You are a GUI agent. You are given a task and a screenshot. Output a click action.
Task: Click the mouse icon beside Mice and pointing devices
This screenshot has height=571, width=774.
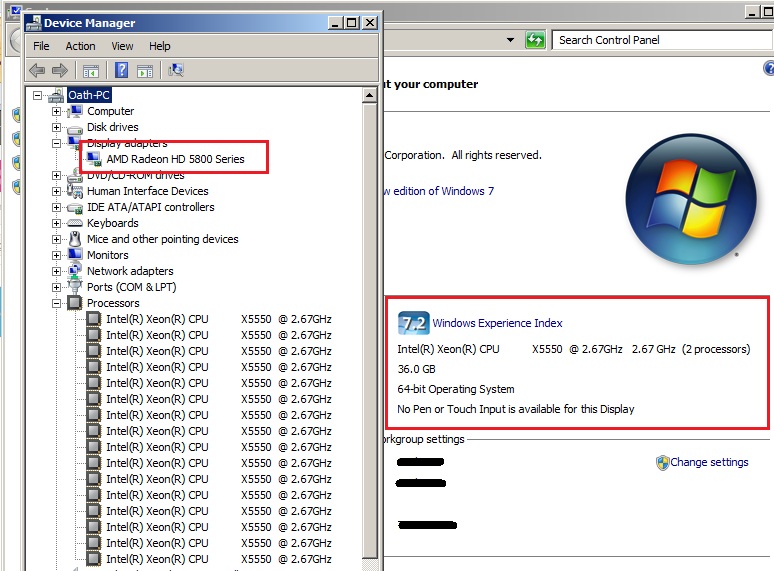pos(75,239)
